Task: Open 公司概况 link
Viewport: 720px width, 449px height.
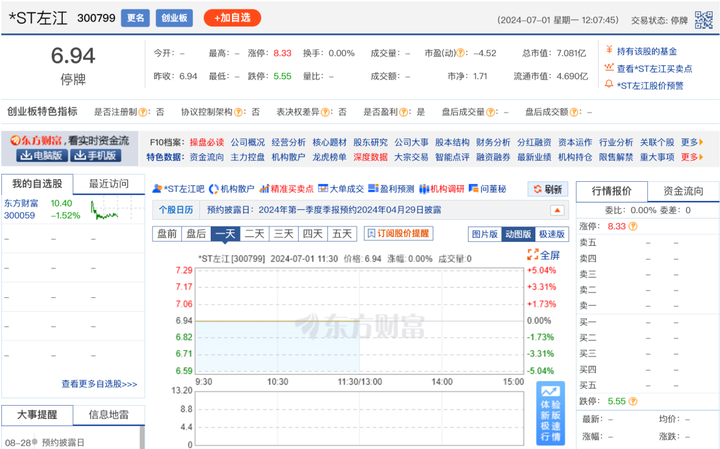Action: (248, 142)
